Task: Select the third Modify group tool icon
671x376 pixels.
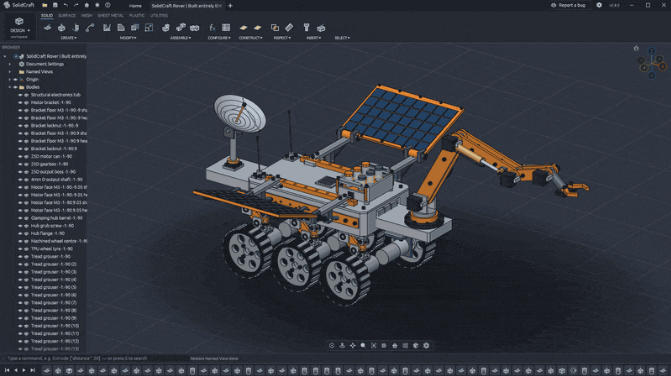Action: (135, 28)
